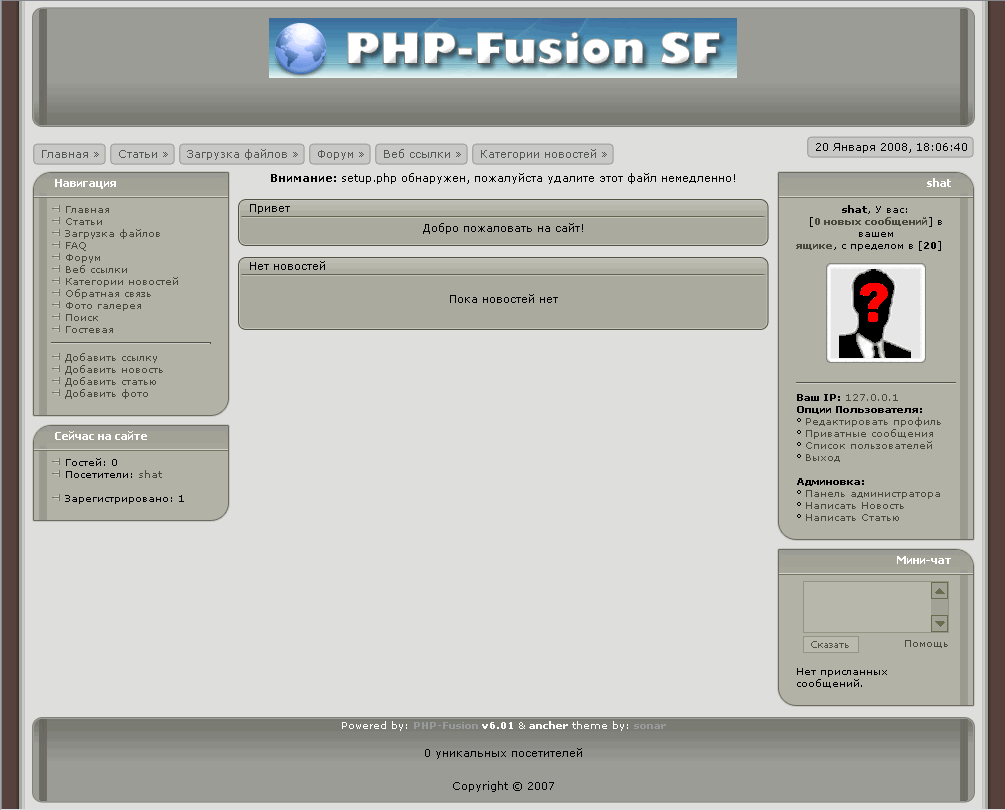Click the Нет новостей panel title

tap(287, 266)
